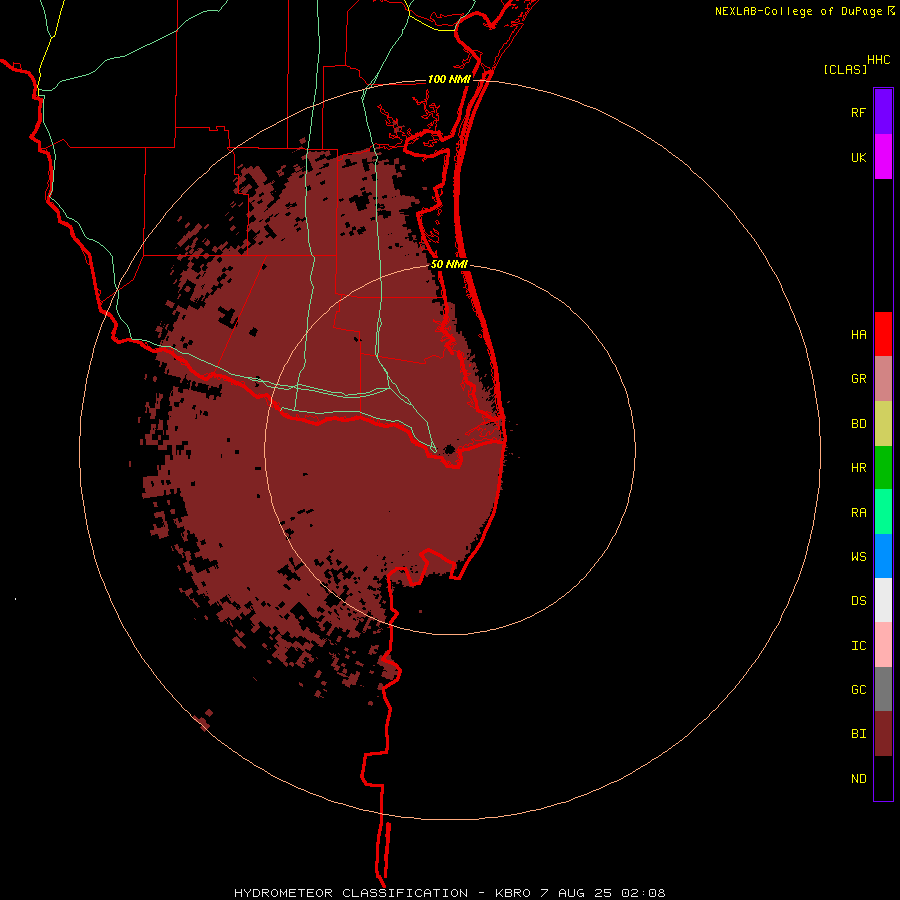The height and width of the screenshot is (900, 900).
Task: Click the 'GC' legend label
Action: pyautogui.click(x=858, y=689)
